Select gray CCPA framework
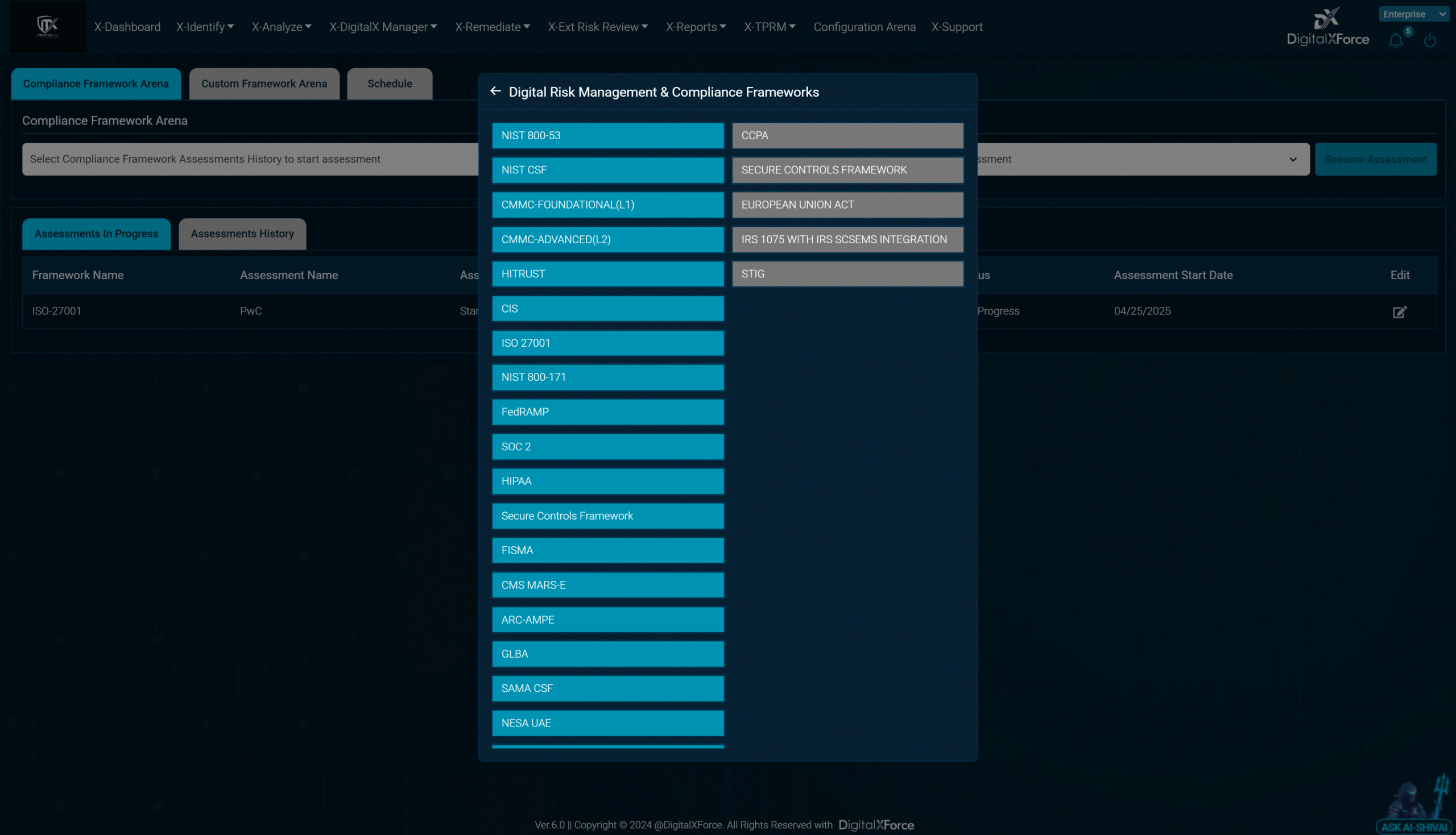Viewport: 1456px width, 835px height. pos(847,135)
